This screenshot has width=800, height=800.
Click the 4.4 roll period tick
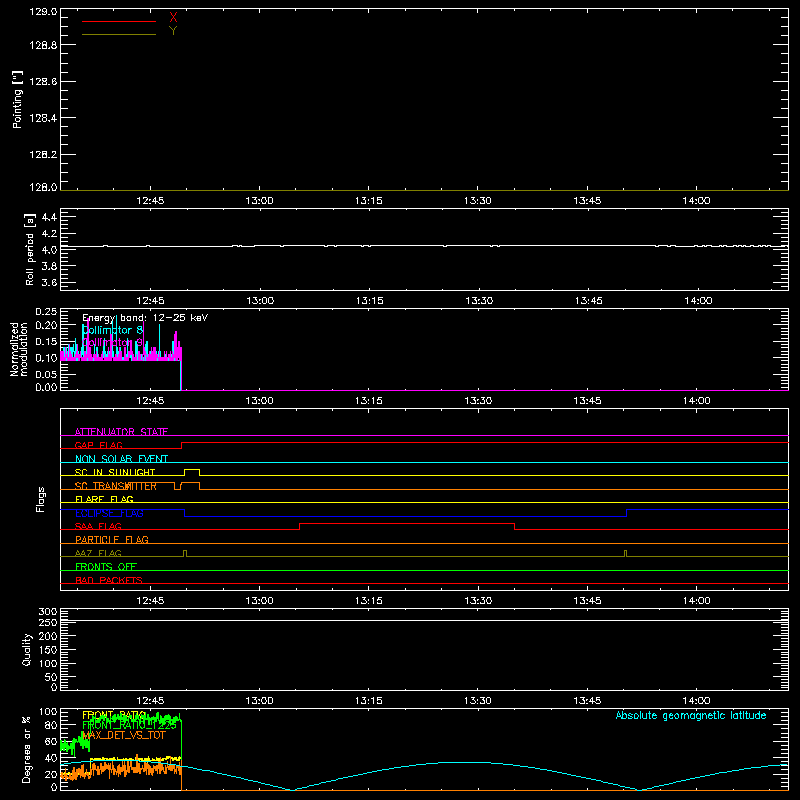49,217
